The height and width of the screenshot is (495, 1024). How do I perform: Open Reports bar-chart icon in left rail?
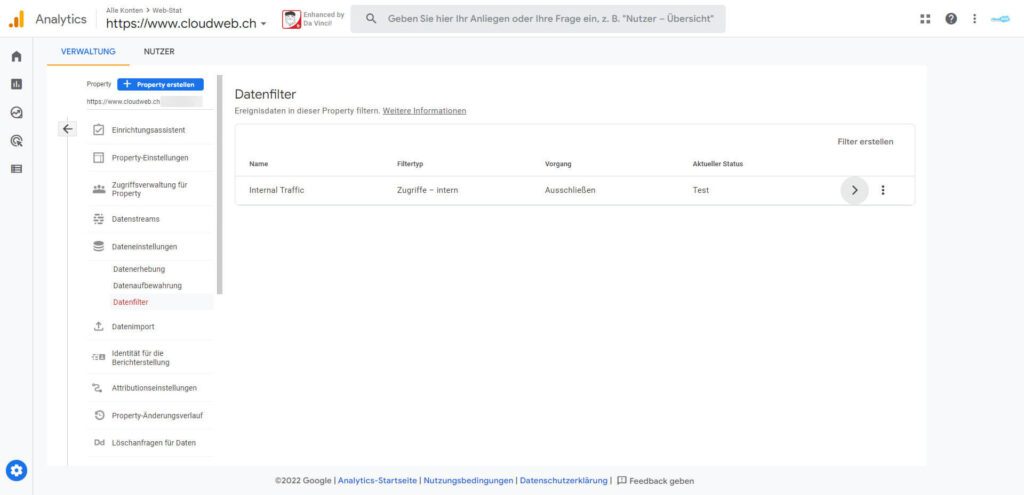(x=16, y=84)
